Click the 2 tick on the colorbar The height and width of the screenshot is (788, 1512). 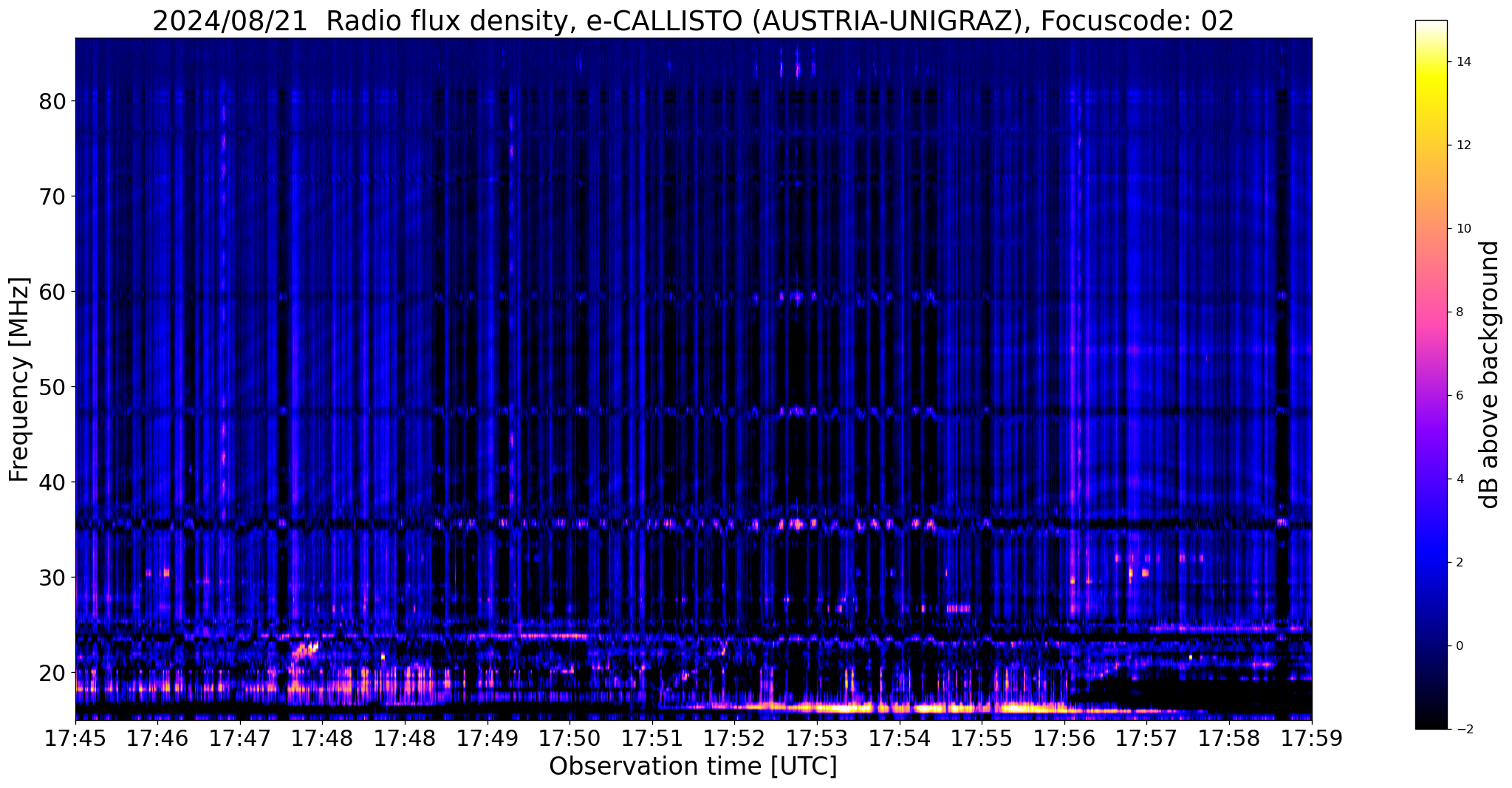coord(1459,563)
